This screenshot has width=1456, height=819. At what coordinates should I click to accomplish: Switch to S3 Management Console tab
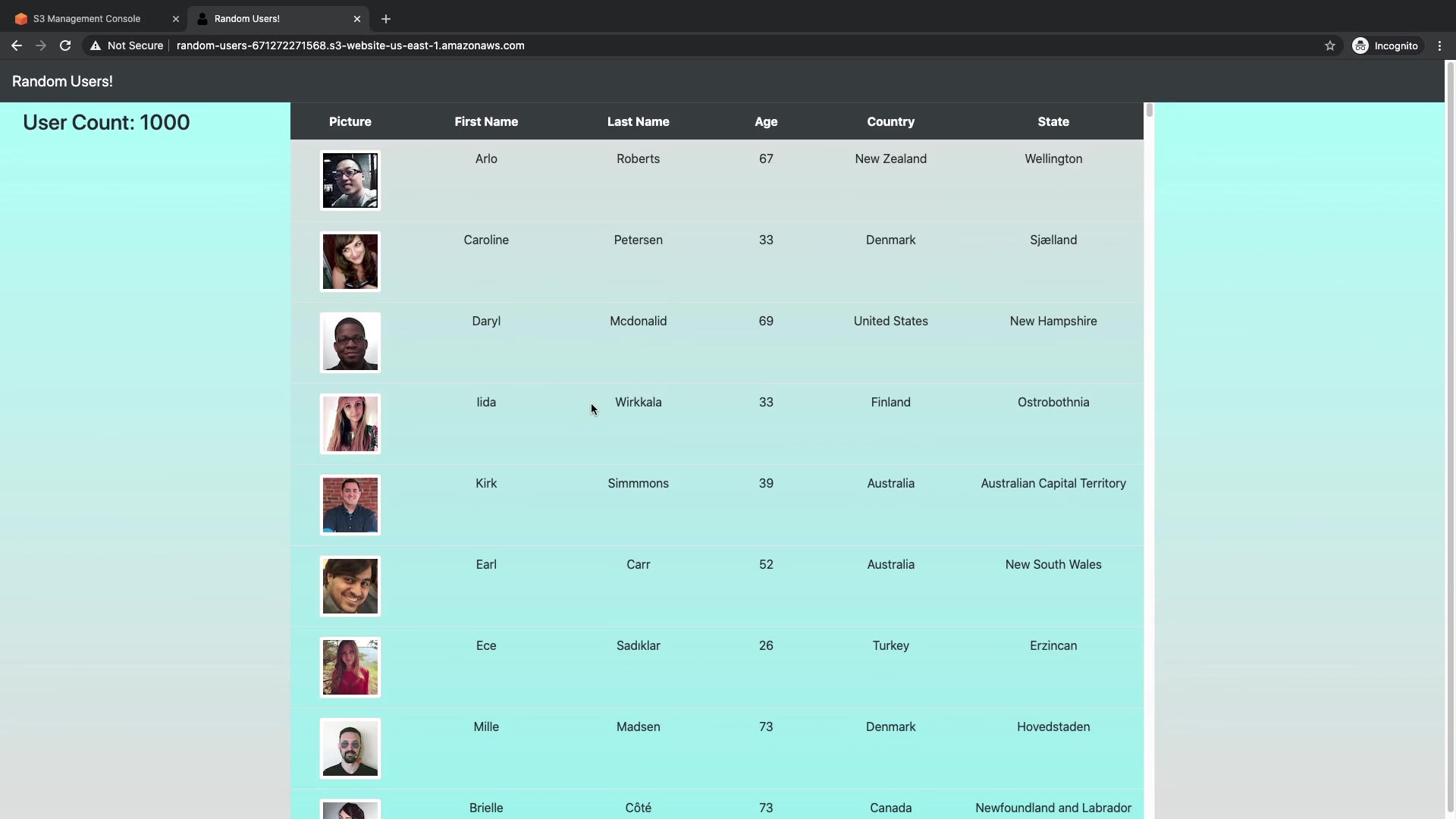[87, 19]
